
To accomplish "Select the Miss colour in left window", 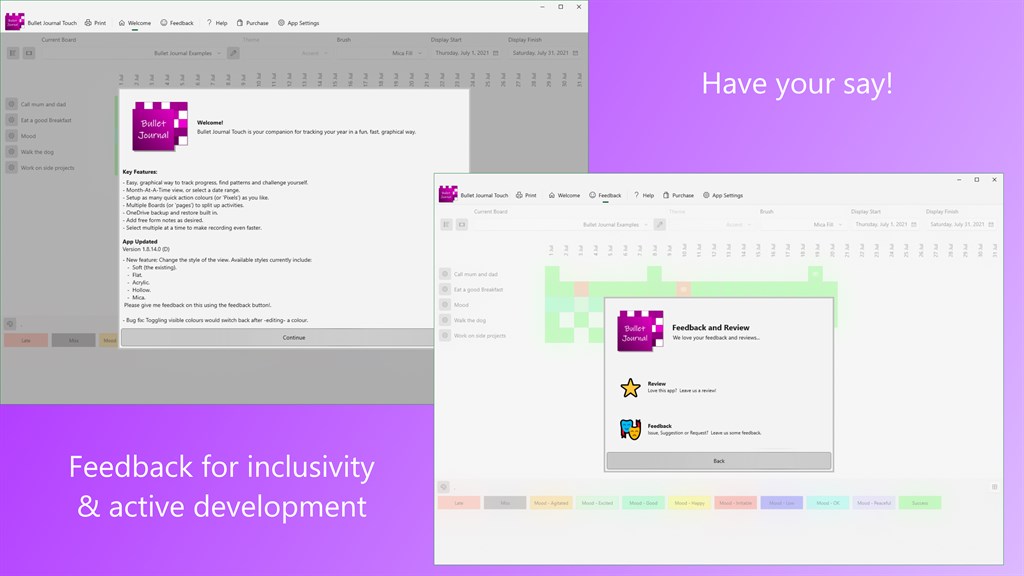I will [x=73, y=340].
